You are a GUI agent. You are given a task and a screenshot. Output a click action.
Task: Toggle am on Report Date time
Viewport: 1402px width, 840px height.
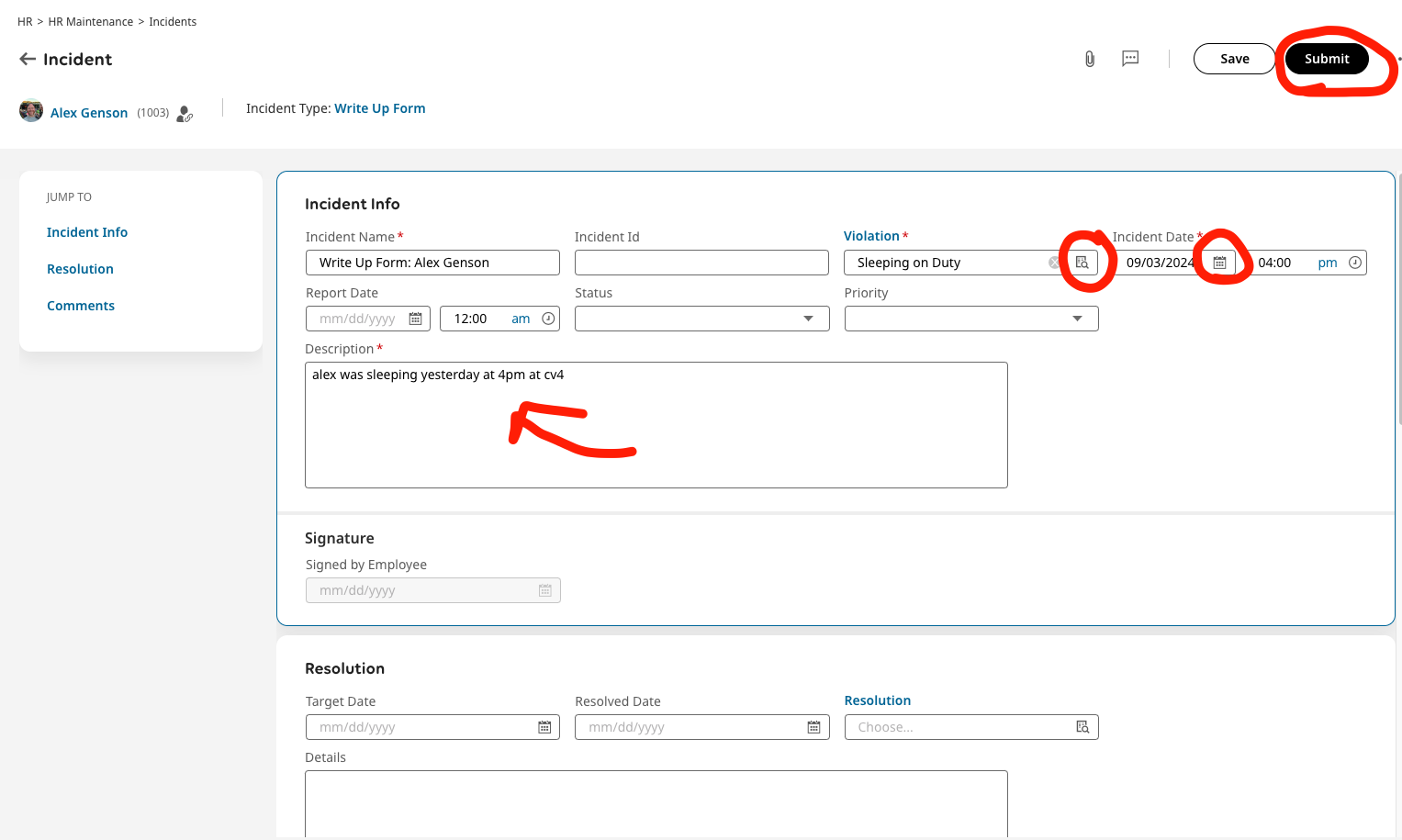tap(521, 319)
